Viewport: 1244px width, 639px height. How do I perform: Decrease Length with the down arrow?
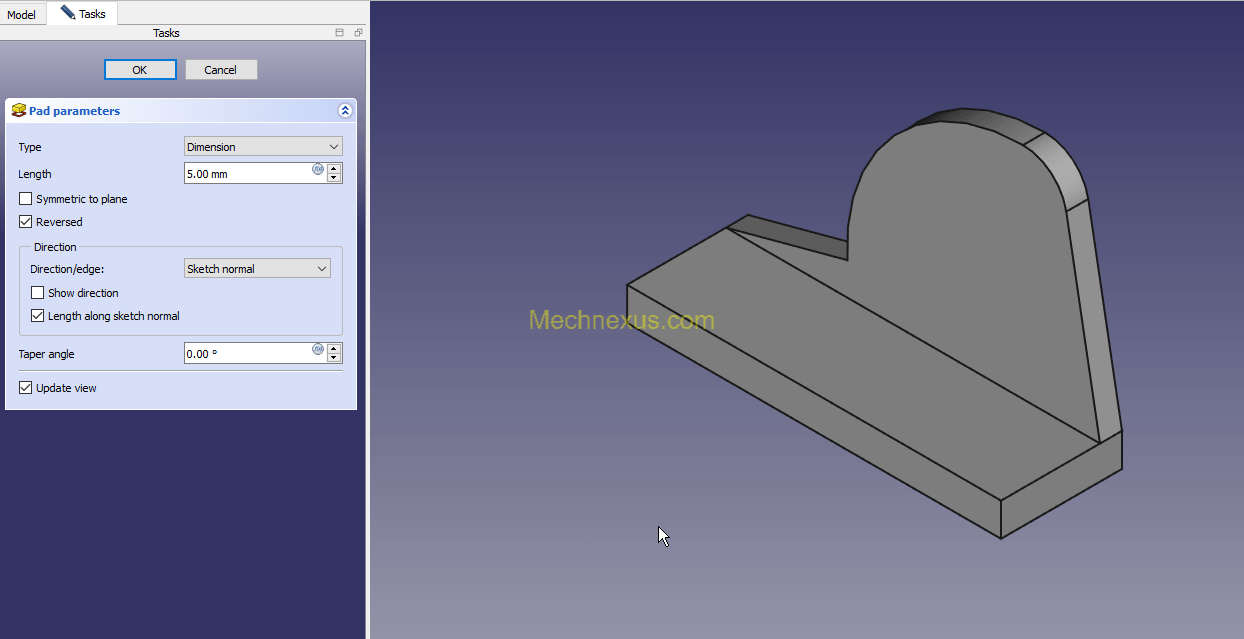point(334,178)
